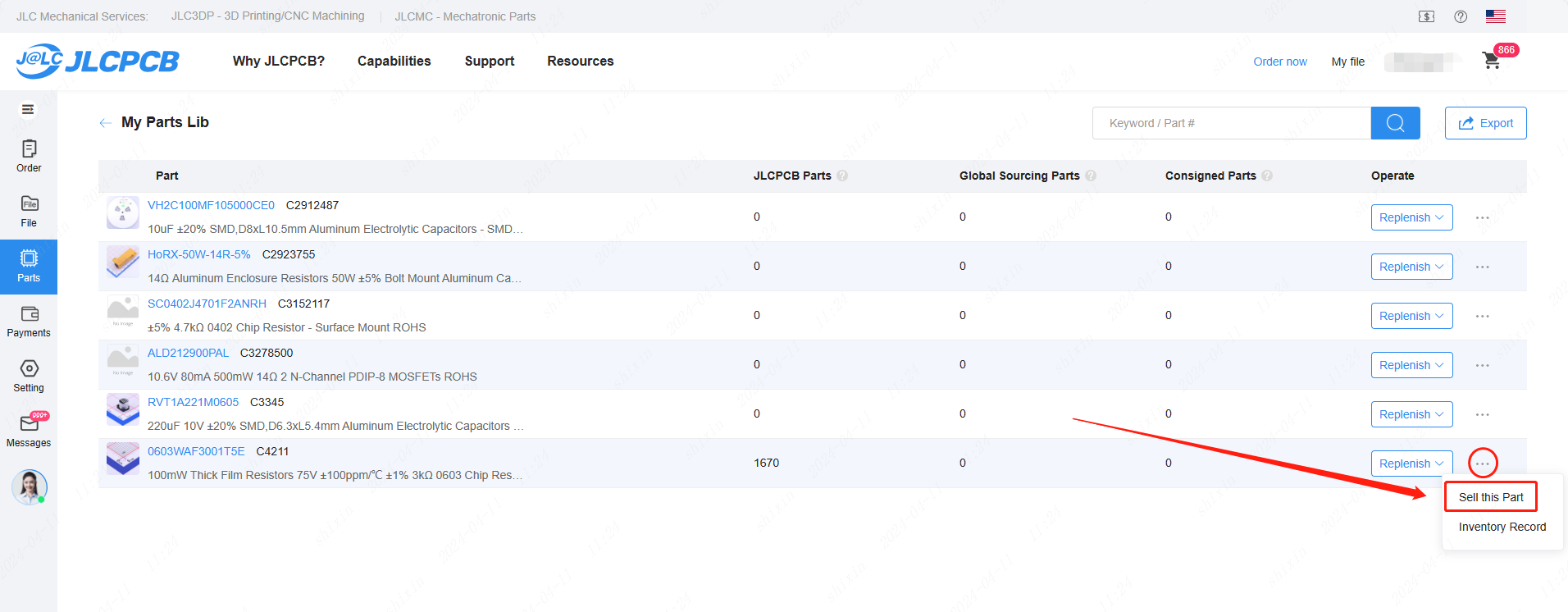Screen dimensions: 1568x612
Task: Open more options for VH2C100MF105000CE0 row
Action: click(1483, 217)
